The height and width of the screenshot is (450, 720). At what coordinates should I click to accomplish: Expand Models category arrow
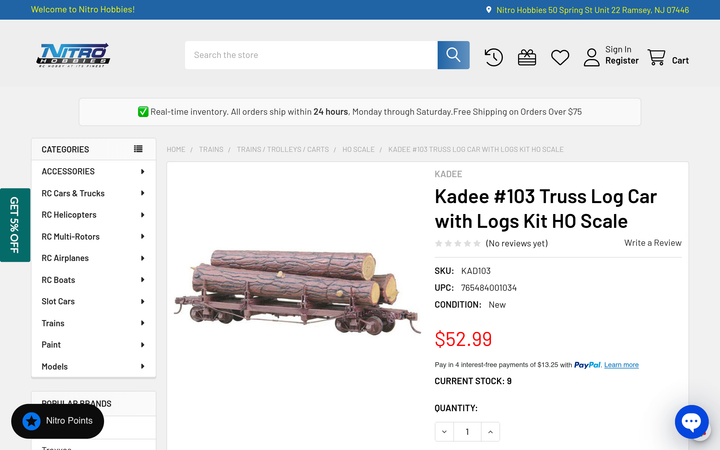pos(142,366)
